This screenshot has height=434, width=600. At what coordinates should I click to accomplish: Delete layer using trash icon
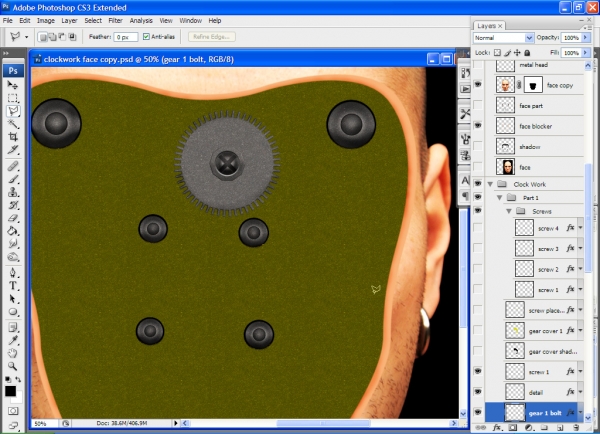(x=577, y=427)
